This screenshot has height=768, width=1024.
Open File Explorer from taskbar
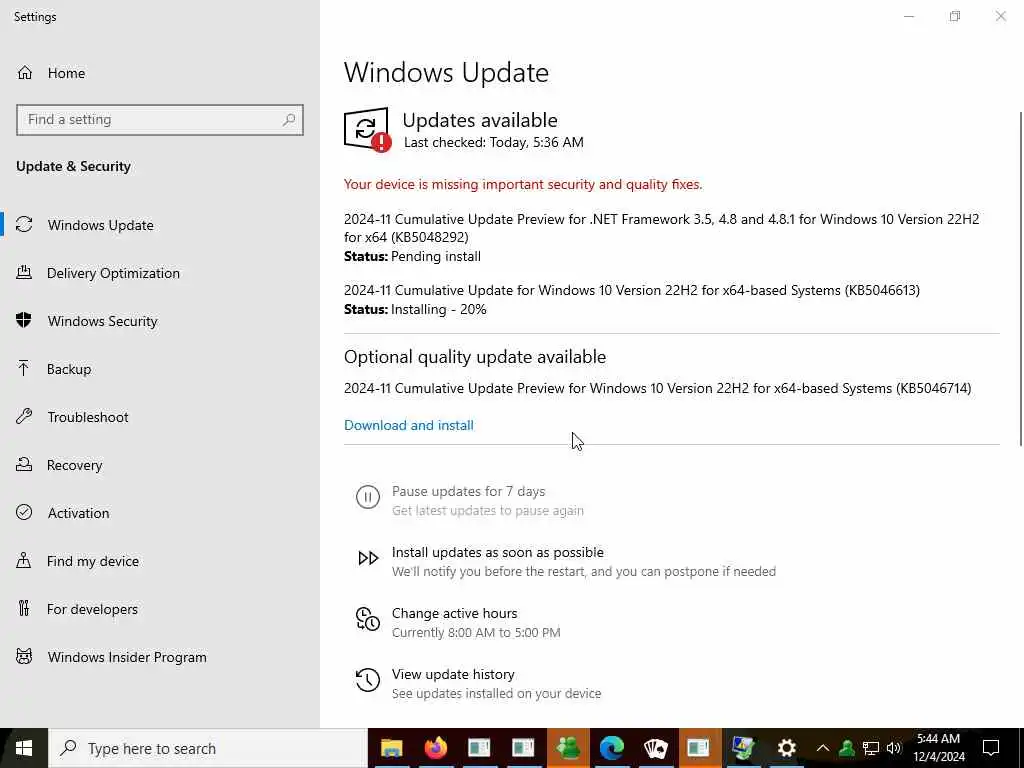[x=391, y=748]
